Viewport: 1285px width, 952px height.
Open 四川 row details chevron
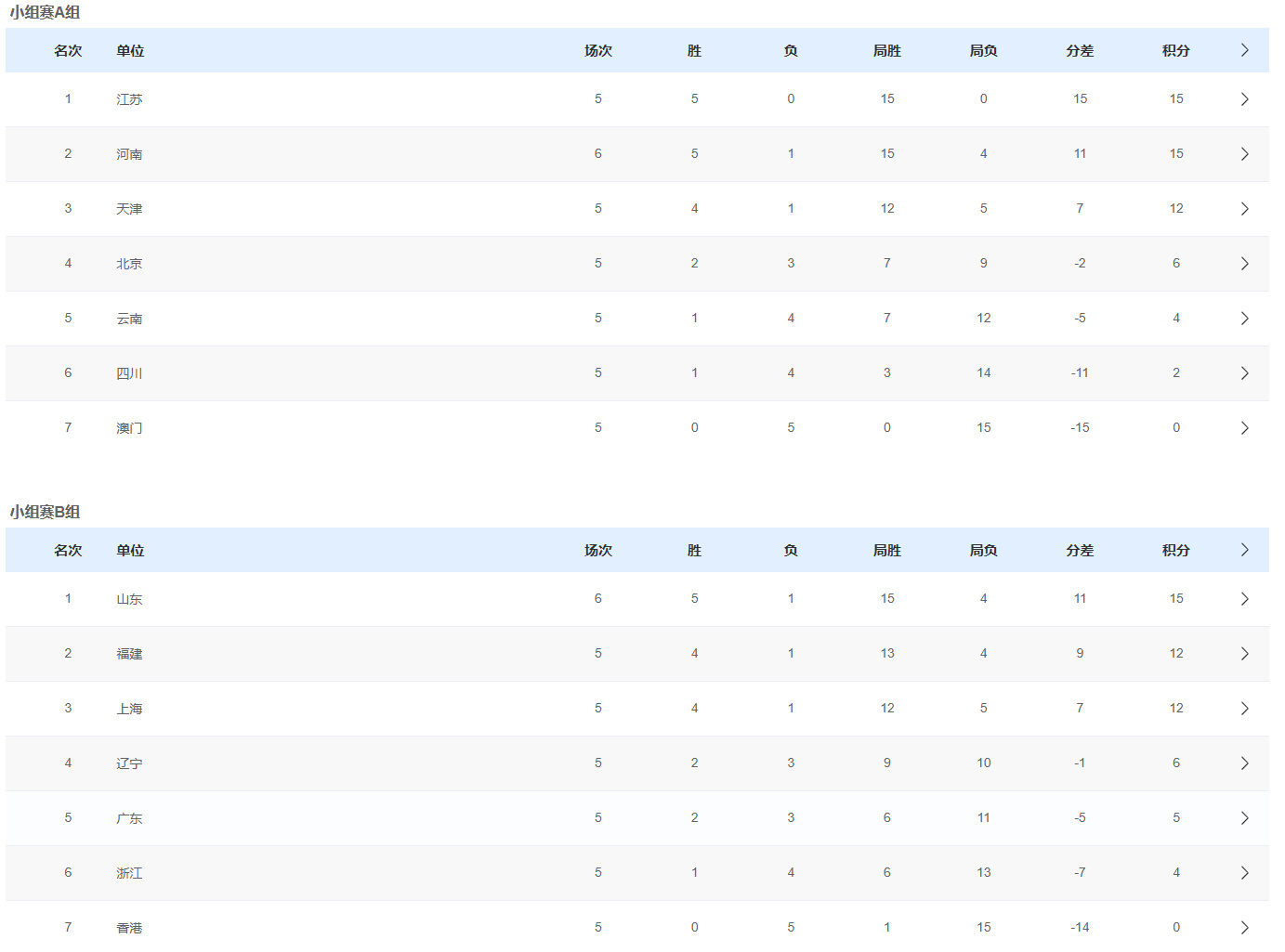(1244, 373)
